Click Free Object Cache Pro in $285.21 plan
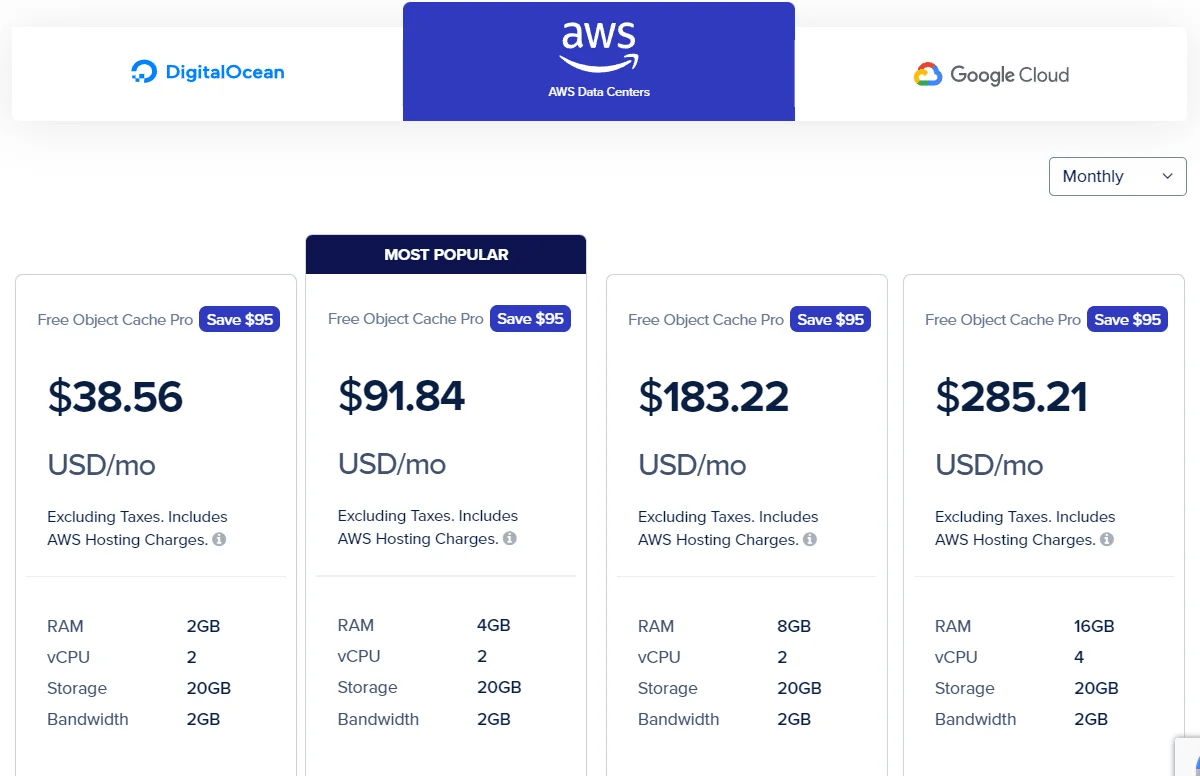The width and height of the screenshot is (1200, 776). pos(1003,320)
